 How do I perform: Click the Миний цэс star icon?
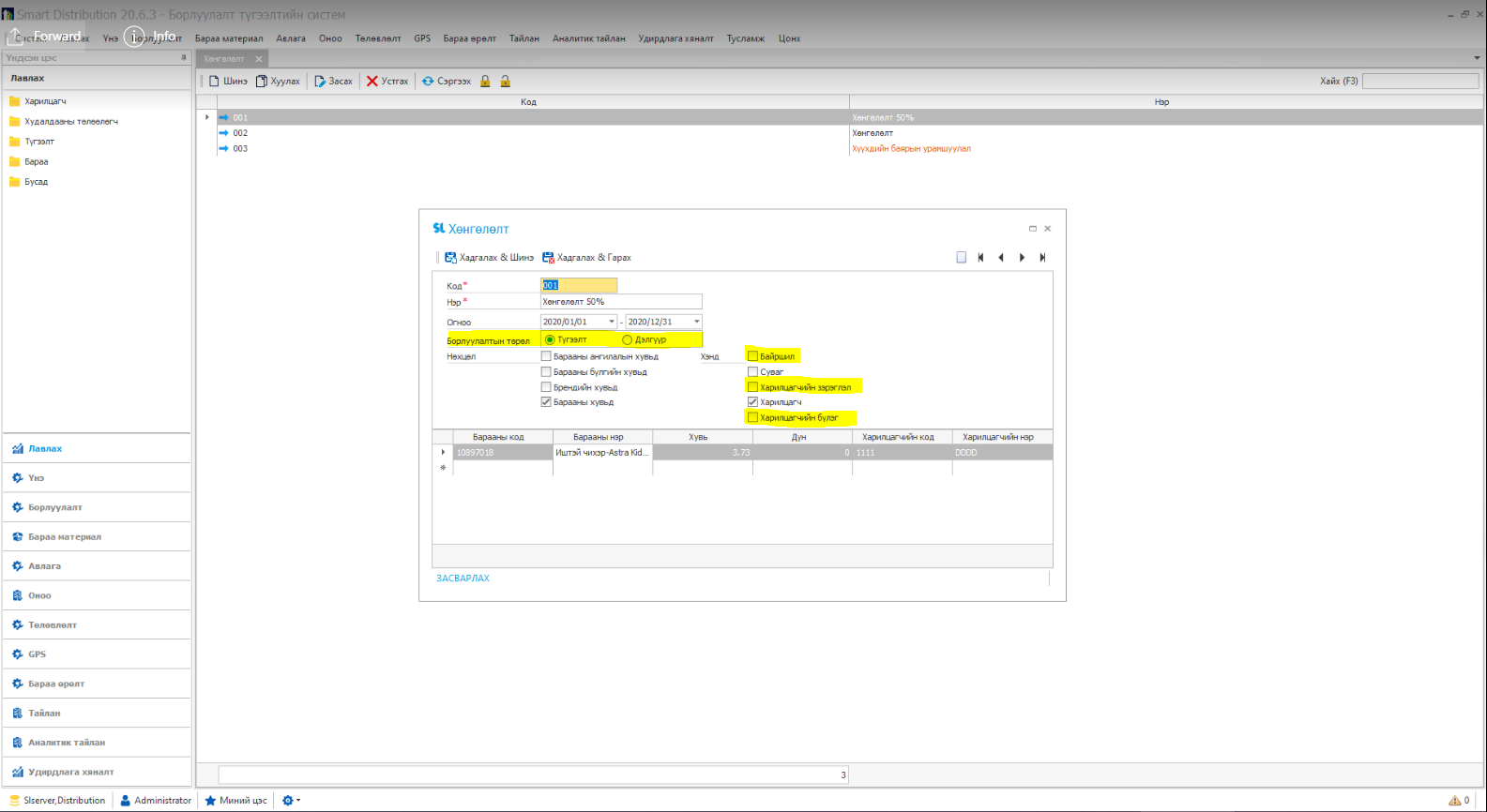point(211,801)
